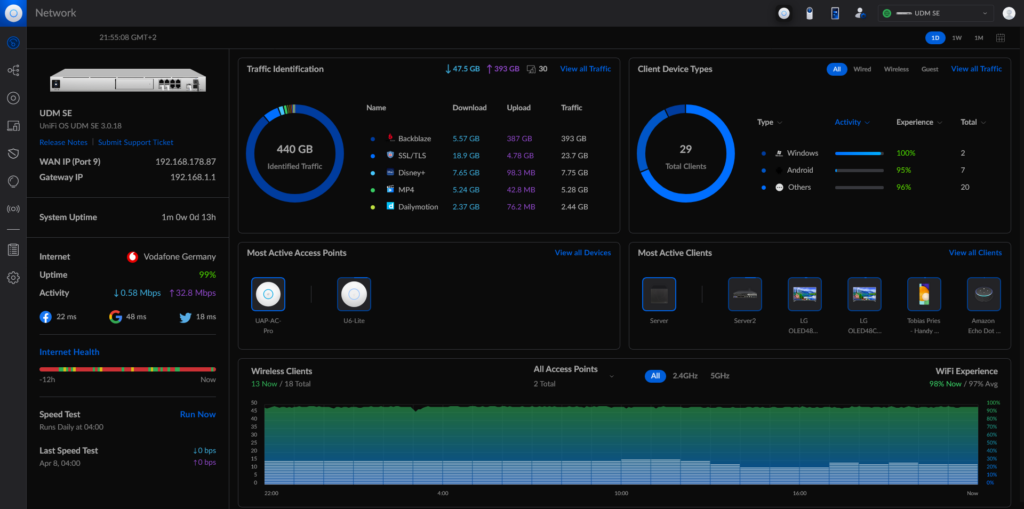Open the Insights bulb icon in the sidebar
This screenshot has height=509, width=1024.
click(13, 181)
